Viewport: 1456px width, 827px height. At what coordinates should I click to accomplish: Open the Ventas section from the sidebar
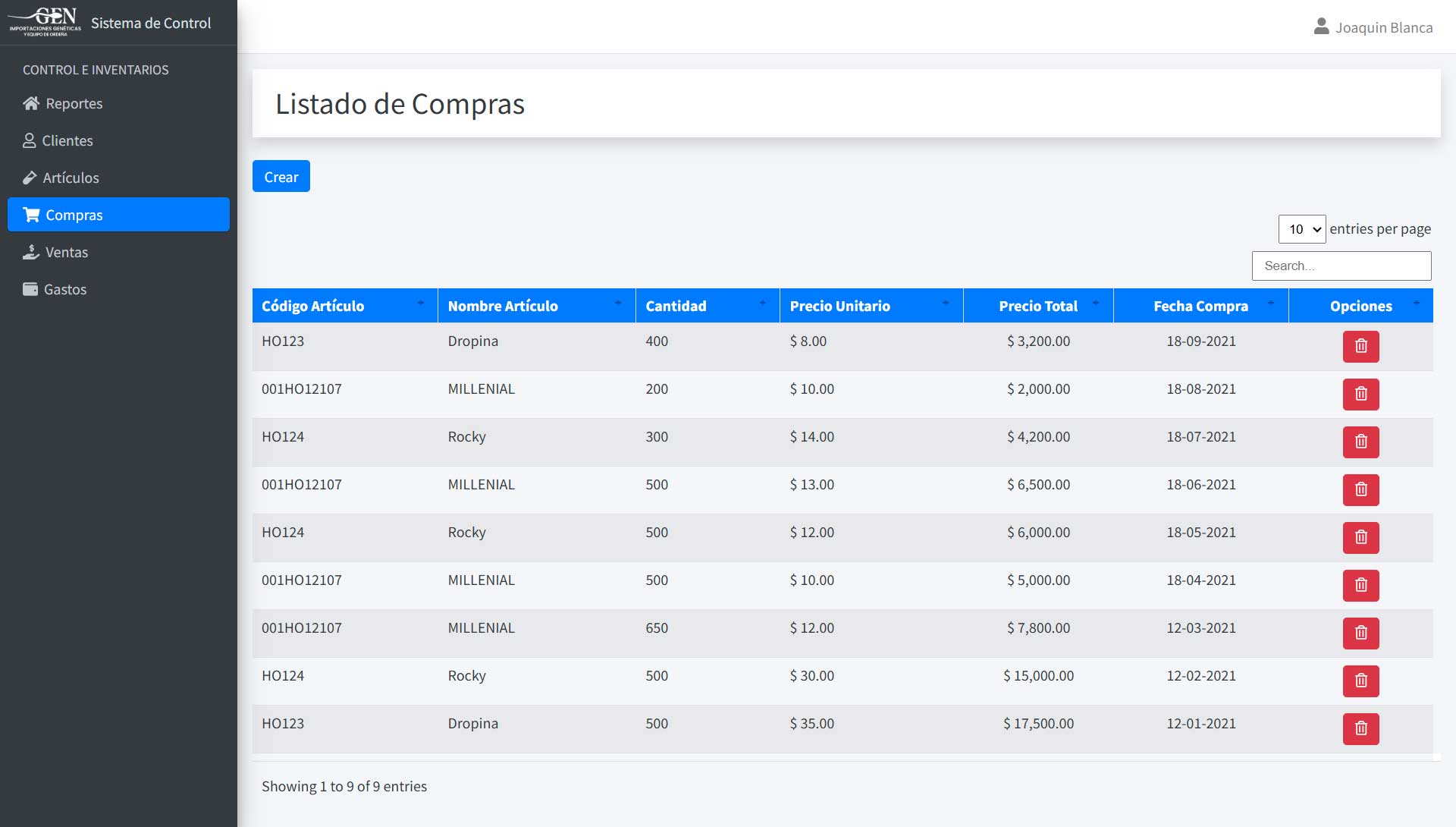[65, 252]
